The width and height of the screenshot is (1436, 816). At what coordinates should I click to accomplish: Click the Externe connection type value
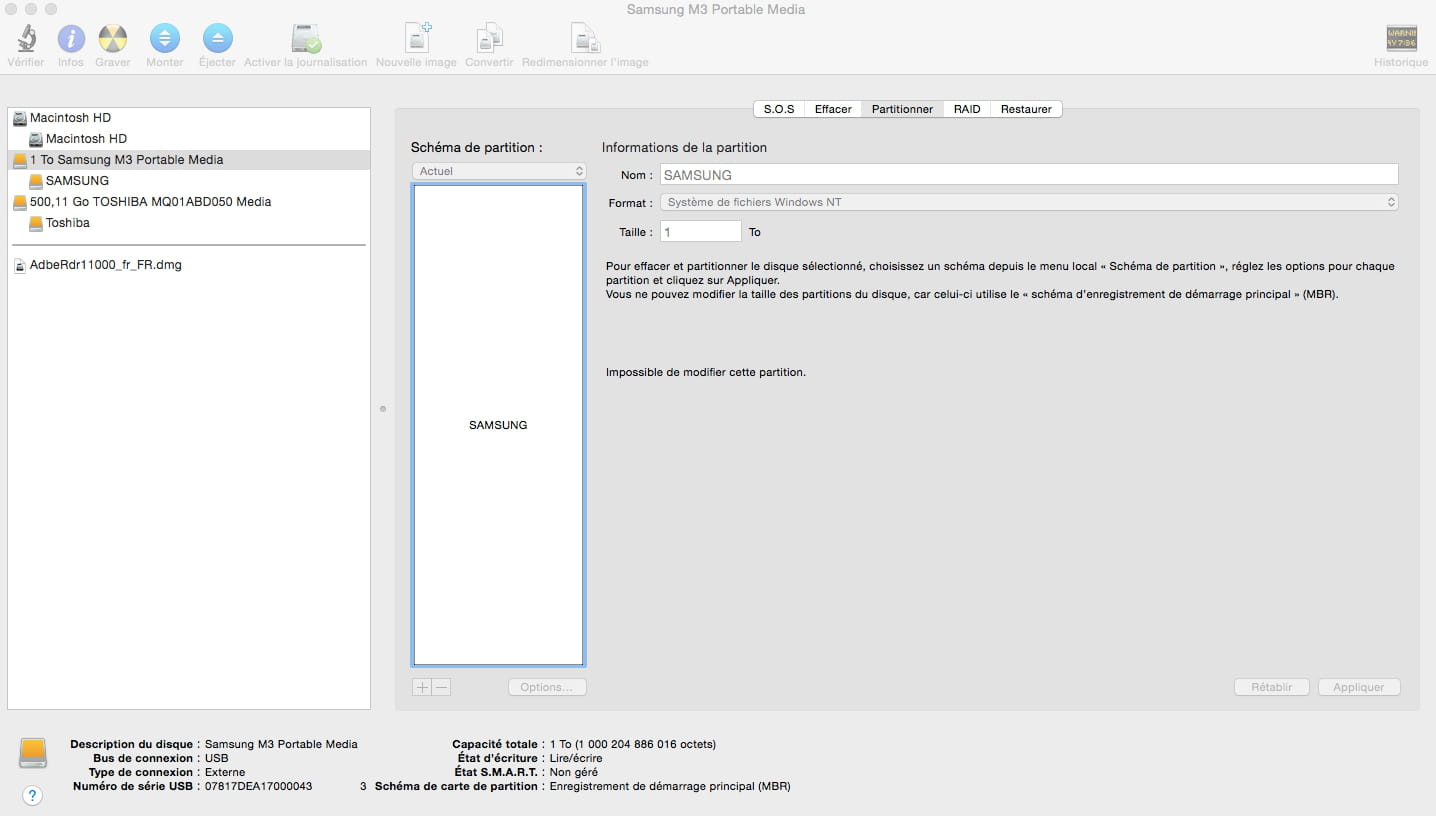click(225, 772)
